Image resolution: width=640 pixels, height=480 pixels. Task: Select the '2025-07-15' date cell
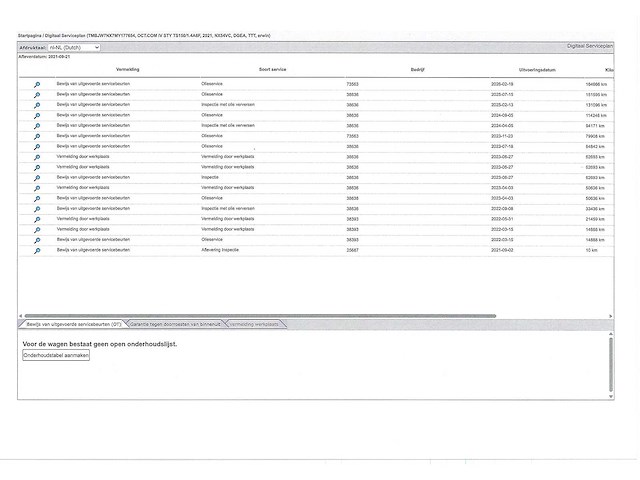point(502,95)
